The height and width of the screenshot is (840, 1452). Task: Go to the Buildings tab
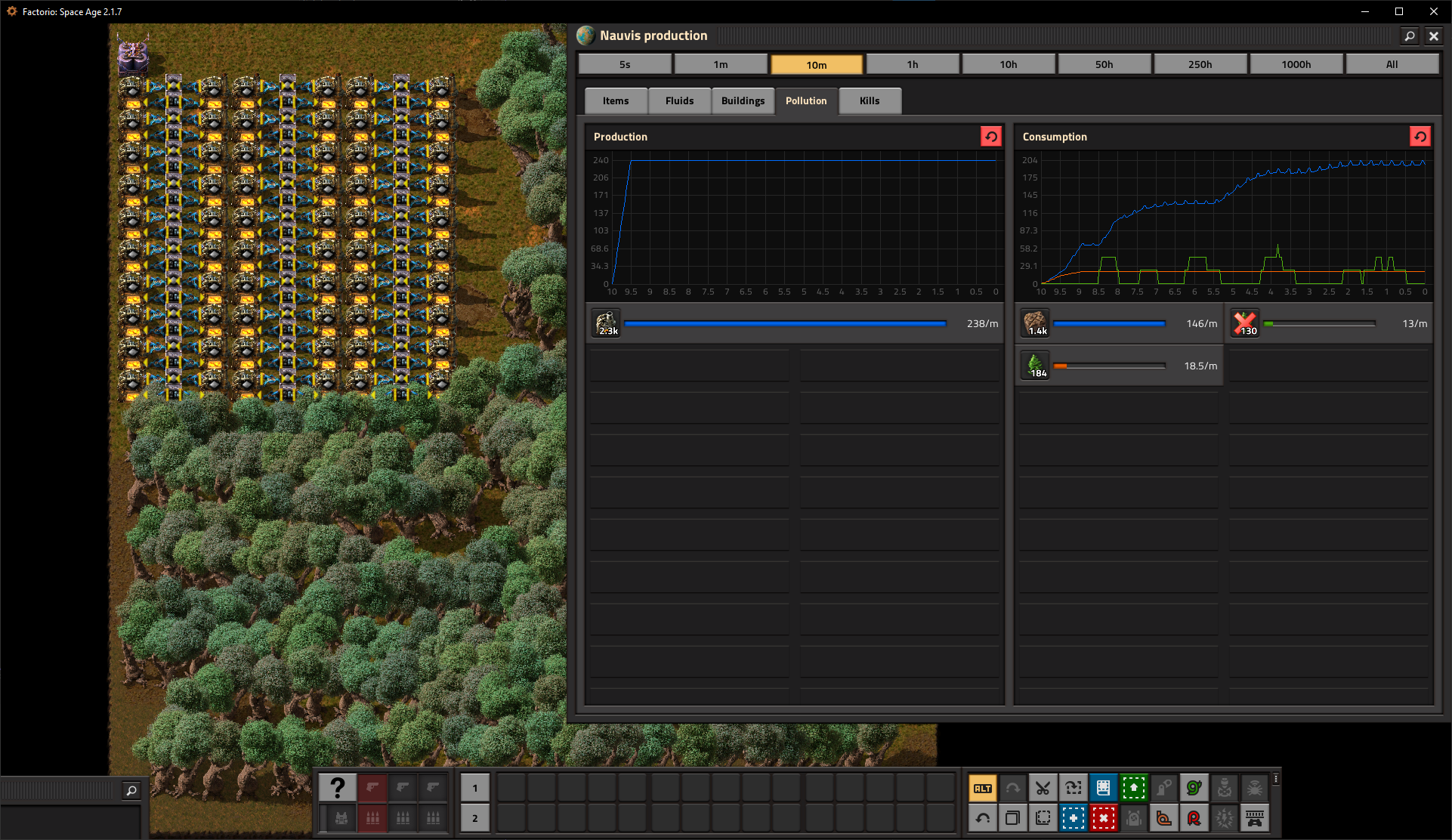click(x=743, y=100)
